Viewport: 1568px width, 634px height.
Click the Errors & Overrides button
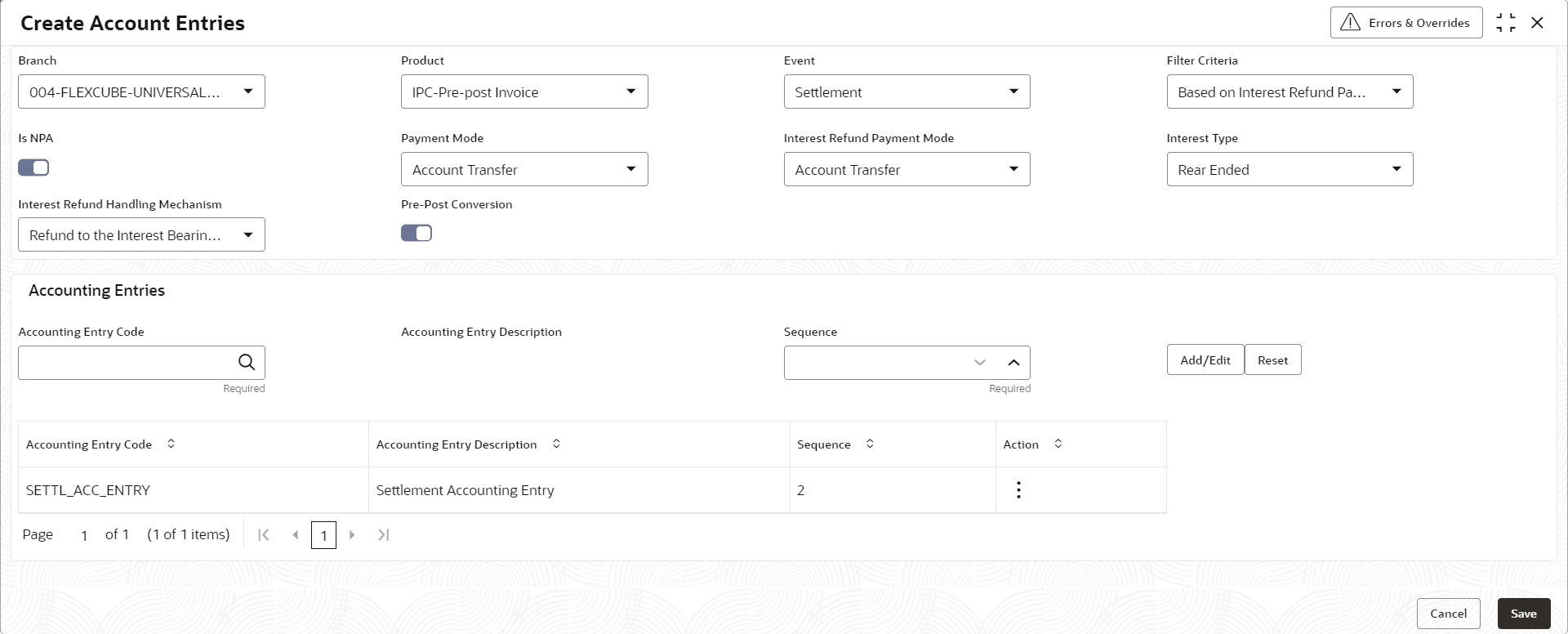(x=1405, y=23)
